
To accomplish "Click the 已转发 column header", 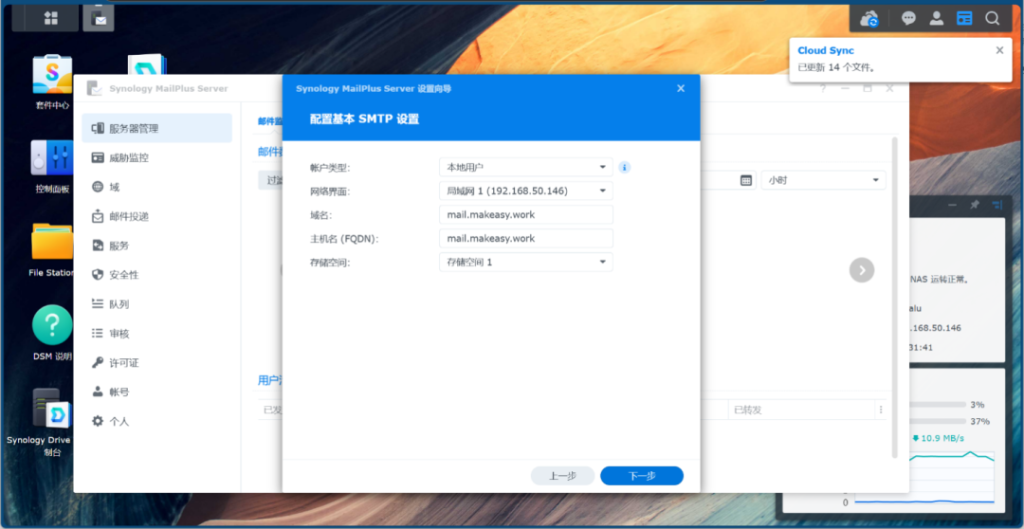I will (801, 410).
